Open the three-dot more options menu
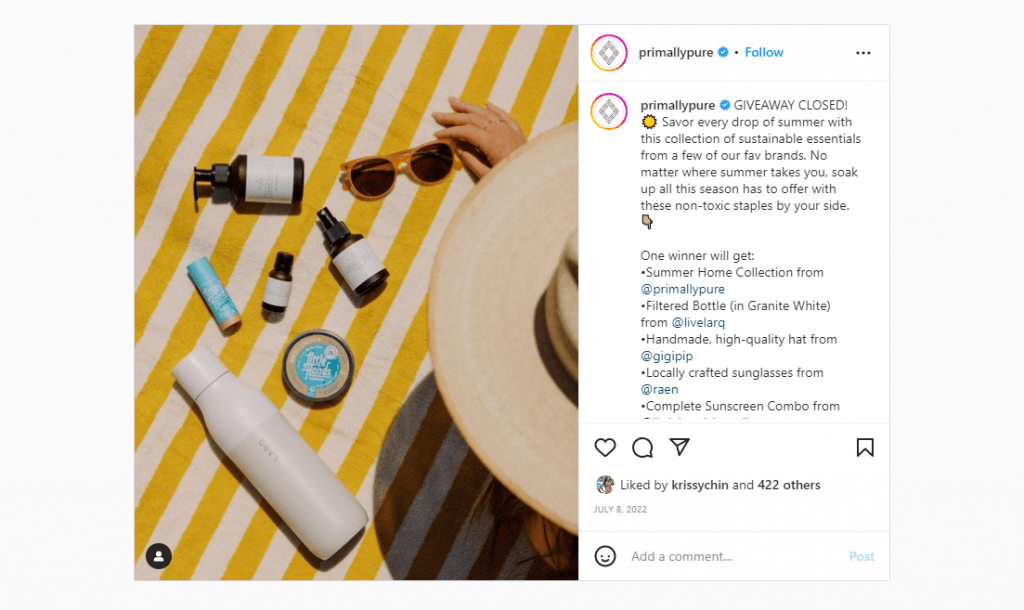The width and height of the screenshot is (1024, 610). click(x=863, y=53)
